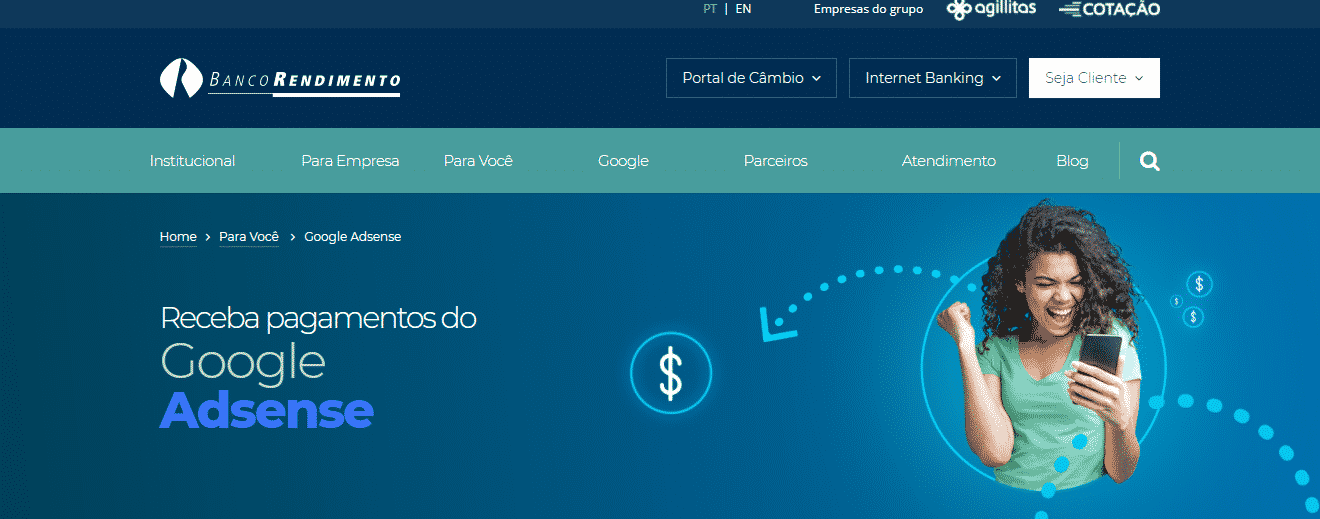
Task: Open the Para Empresa menu
Action: (x=350, y=161)
